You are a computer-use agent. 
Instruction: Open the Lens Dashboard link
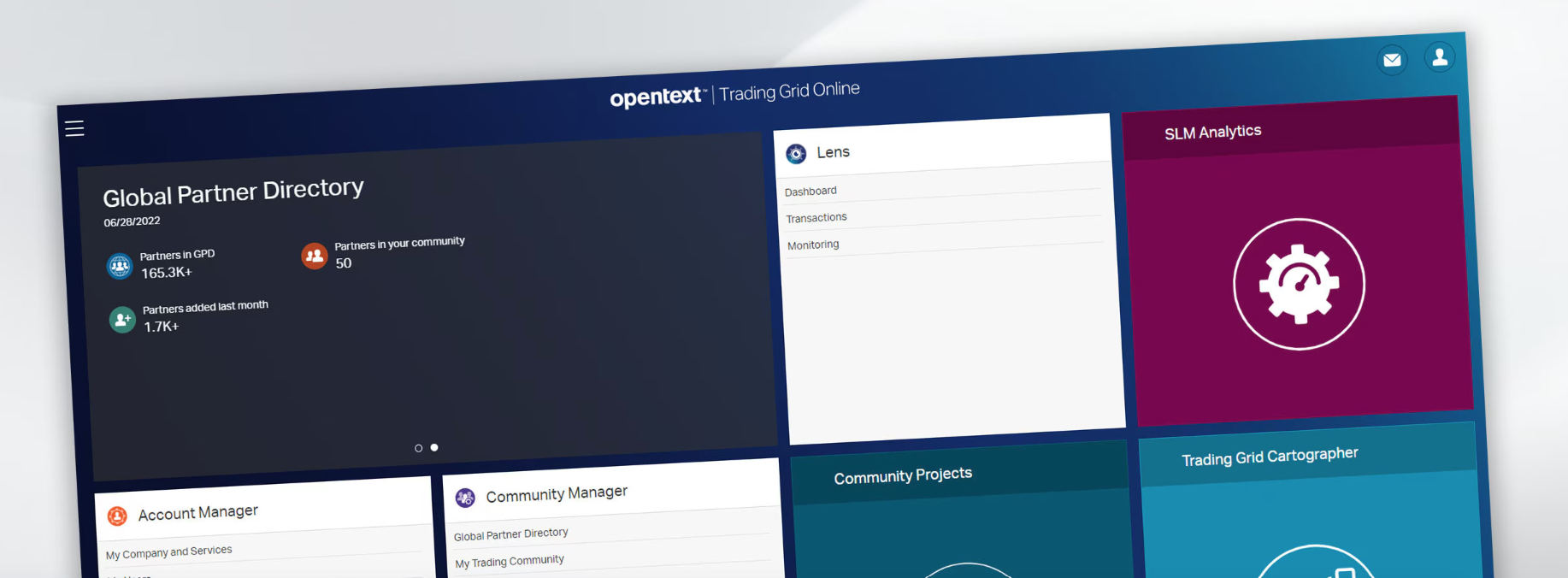811,191
